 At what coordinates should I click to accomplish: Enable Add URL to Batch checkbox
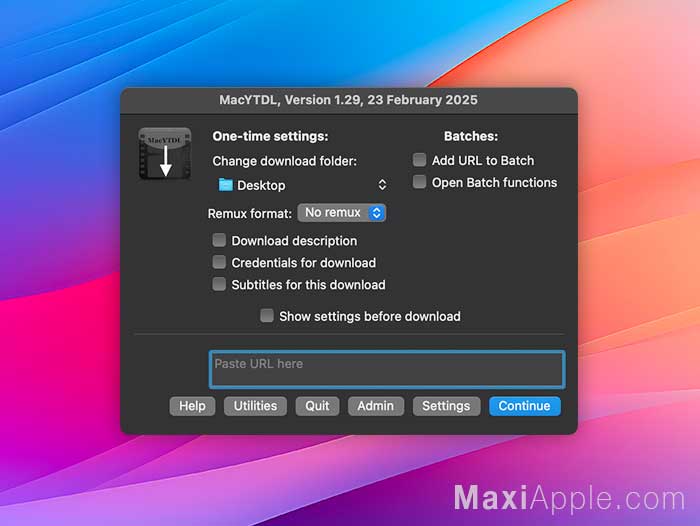pos(419,160)
